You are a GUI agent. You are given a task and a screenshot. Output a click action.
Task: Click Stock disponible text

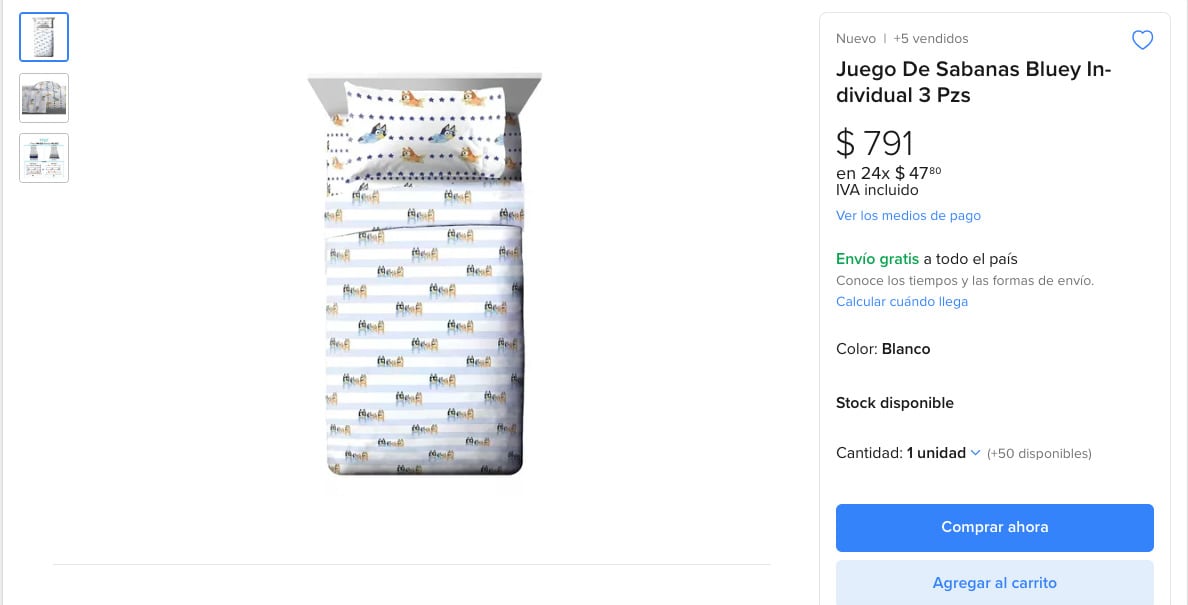[x=894, y=403]
